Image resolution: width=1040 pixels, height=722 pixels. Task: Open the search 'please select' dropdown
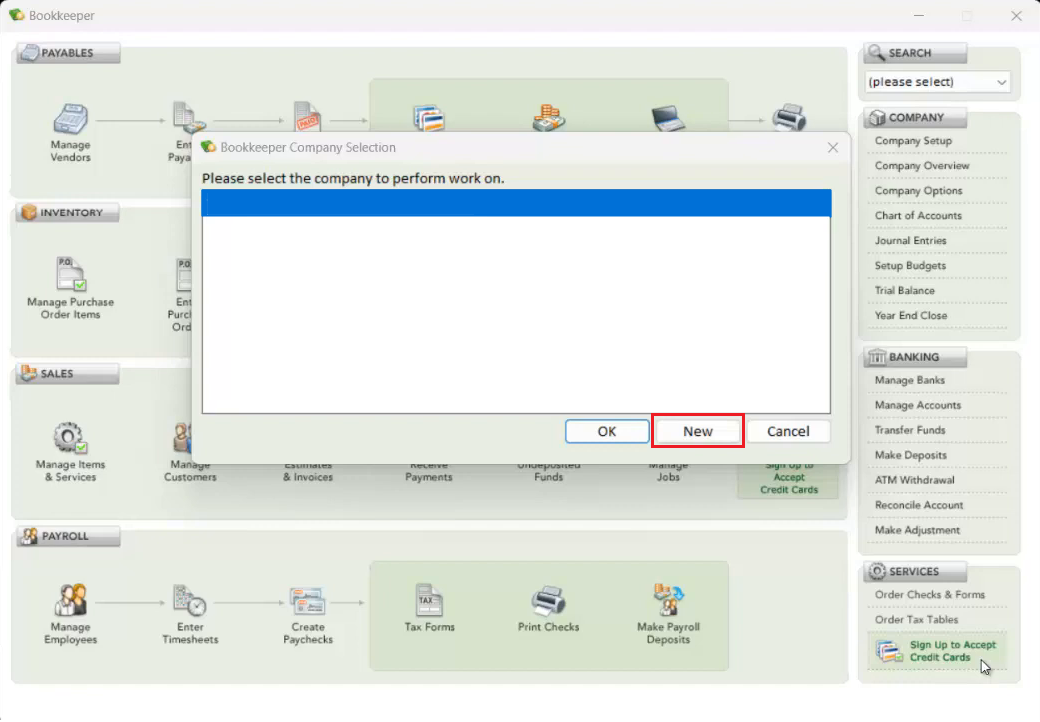[x=937, y=82]
